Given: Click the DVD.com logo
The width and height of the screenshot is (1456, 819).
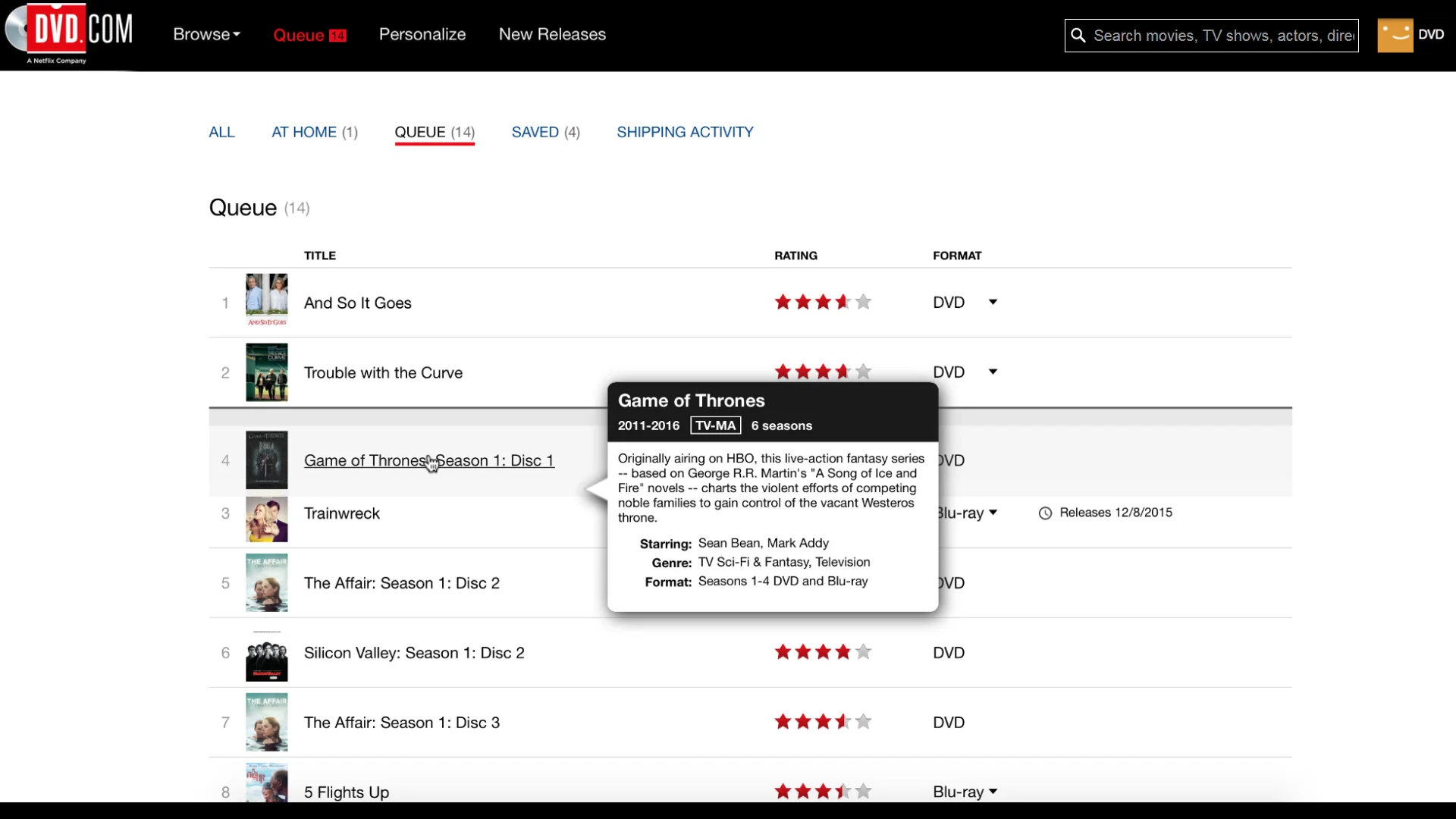Looking at the screenshot, I should pyautogui.click(x=69, y=33).
